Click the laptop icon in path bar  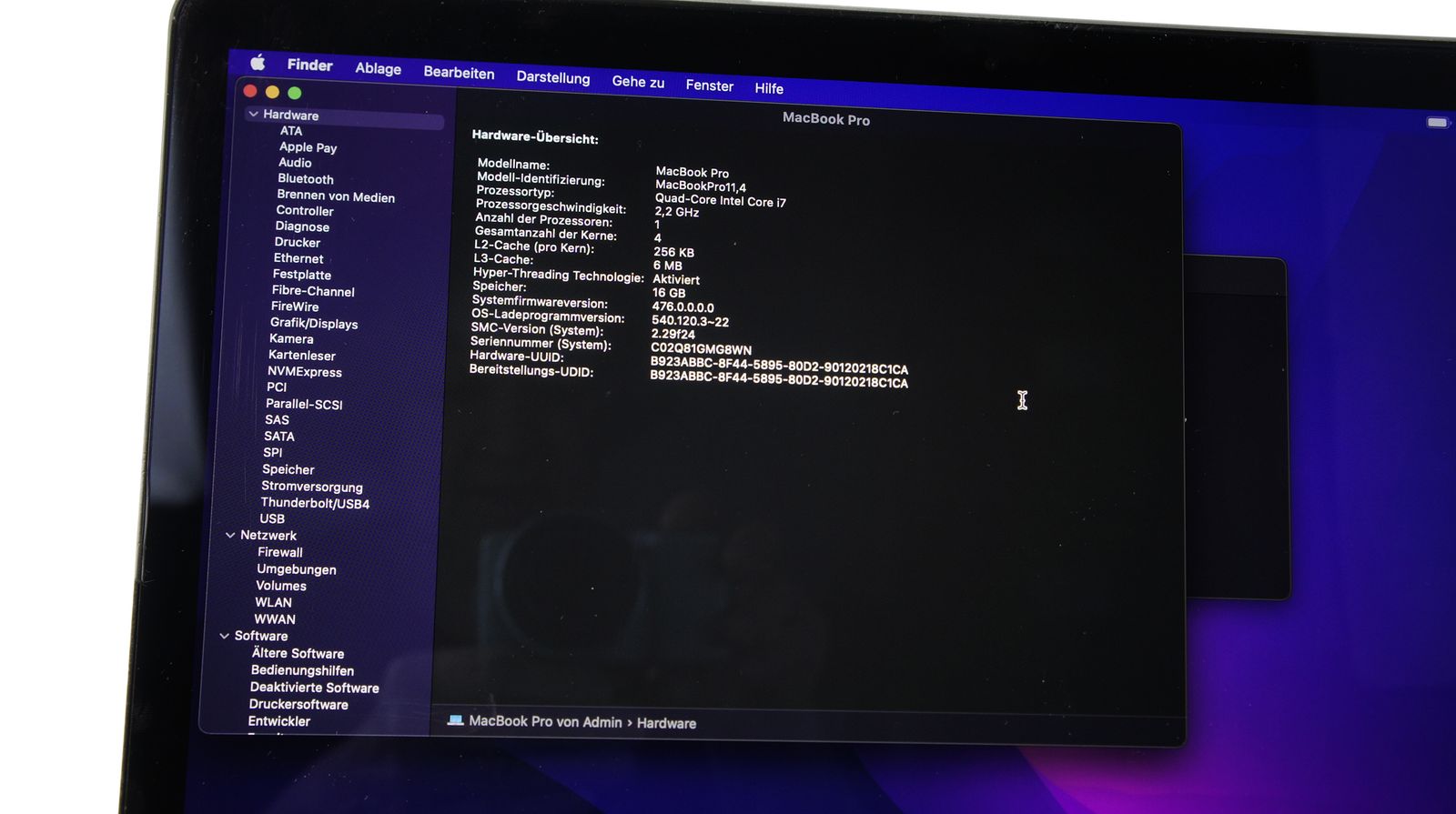(455, 720)
